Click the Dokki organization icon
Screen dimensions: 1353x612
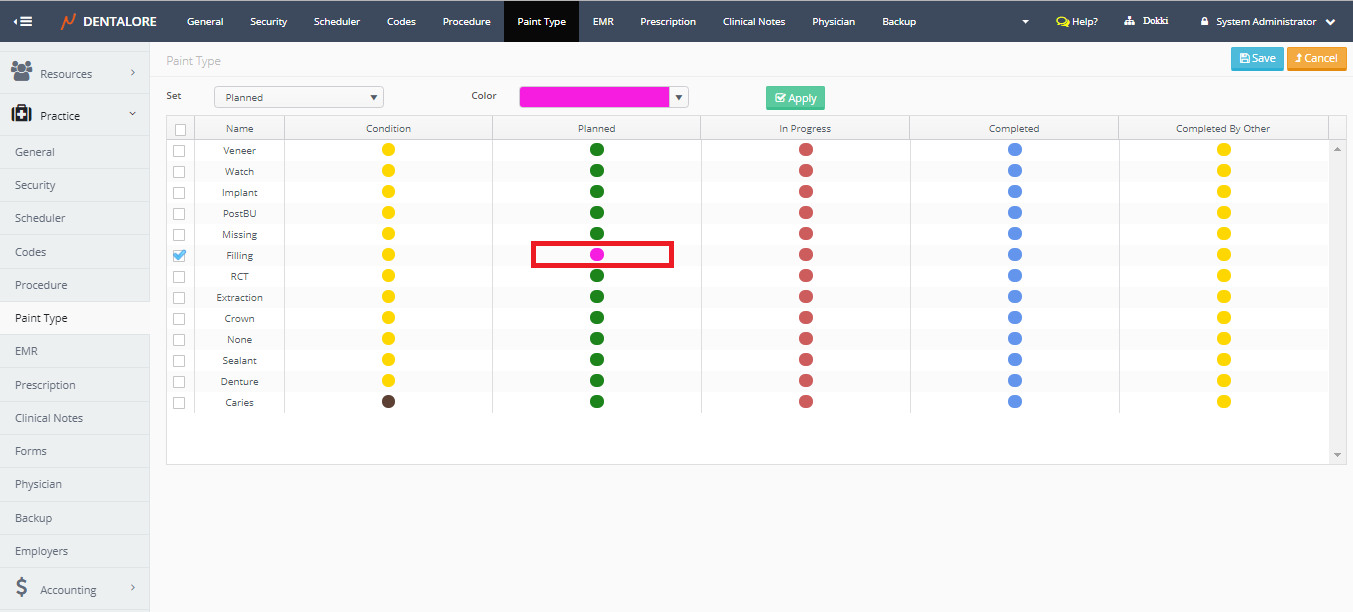pos(1130,21)
